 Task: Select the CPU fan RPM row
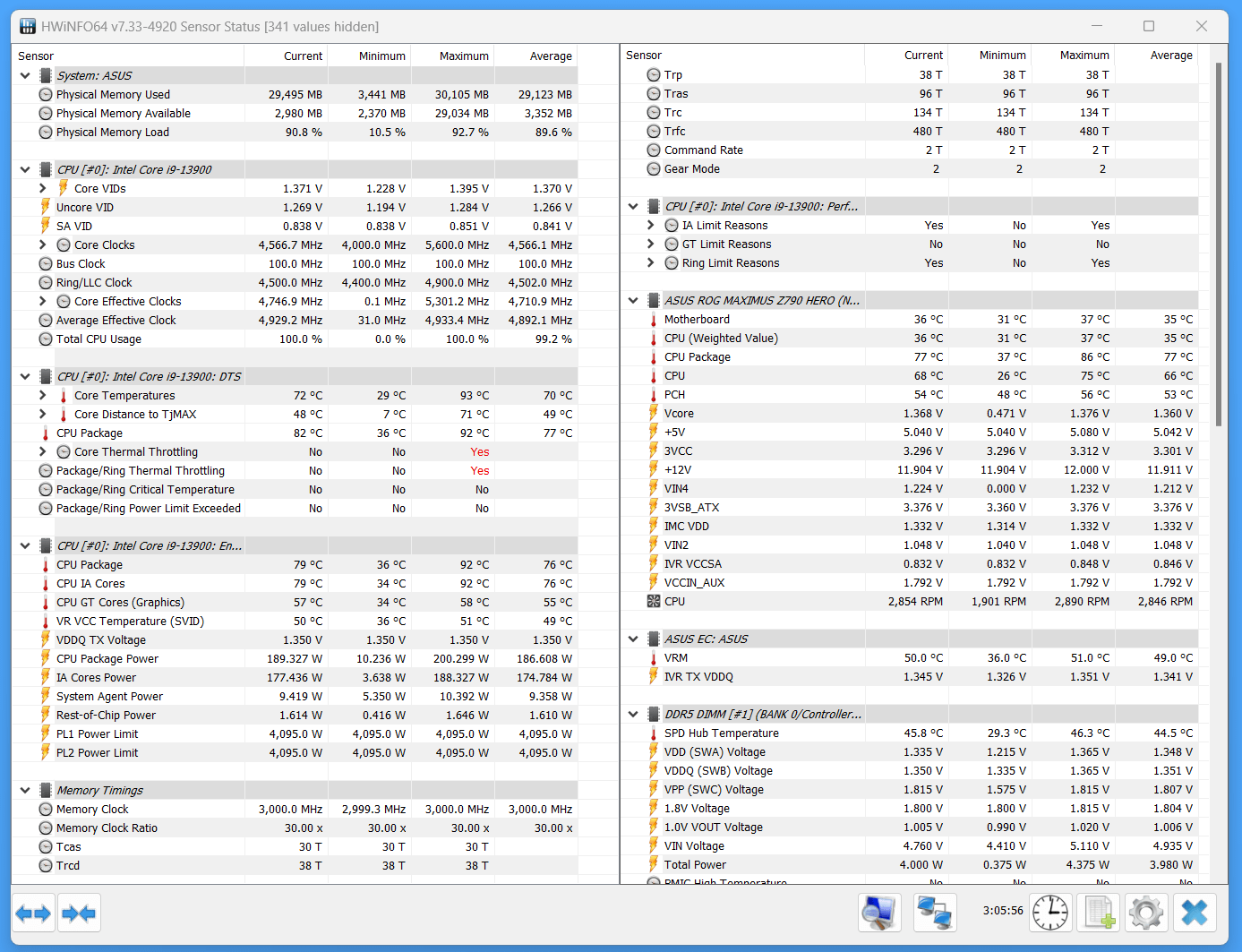click(x=674, y=602)
